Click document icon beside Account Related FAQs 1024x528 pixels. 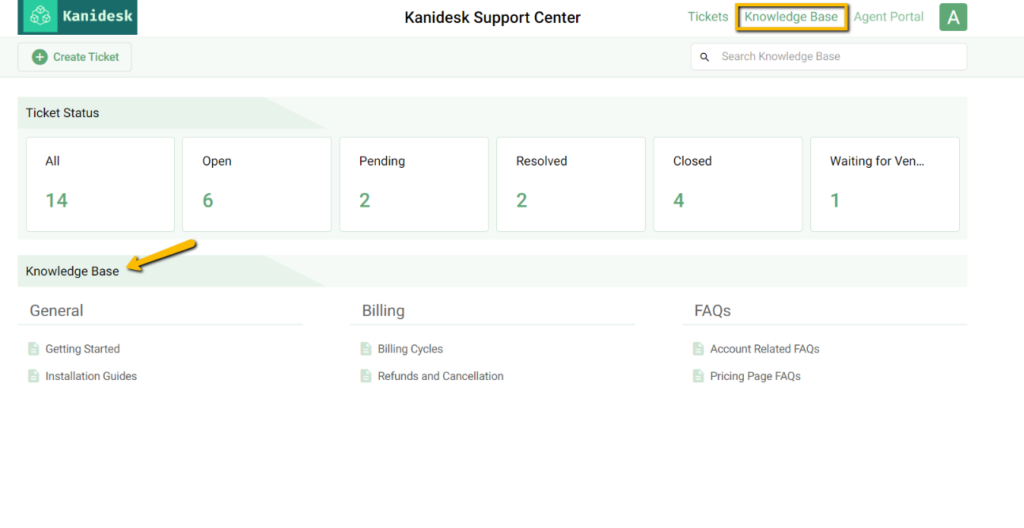tap(699, 349)
